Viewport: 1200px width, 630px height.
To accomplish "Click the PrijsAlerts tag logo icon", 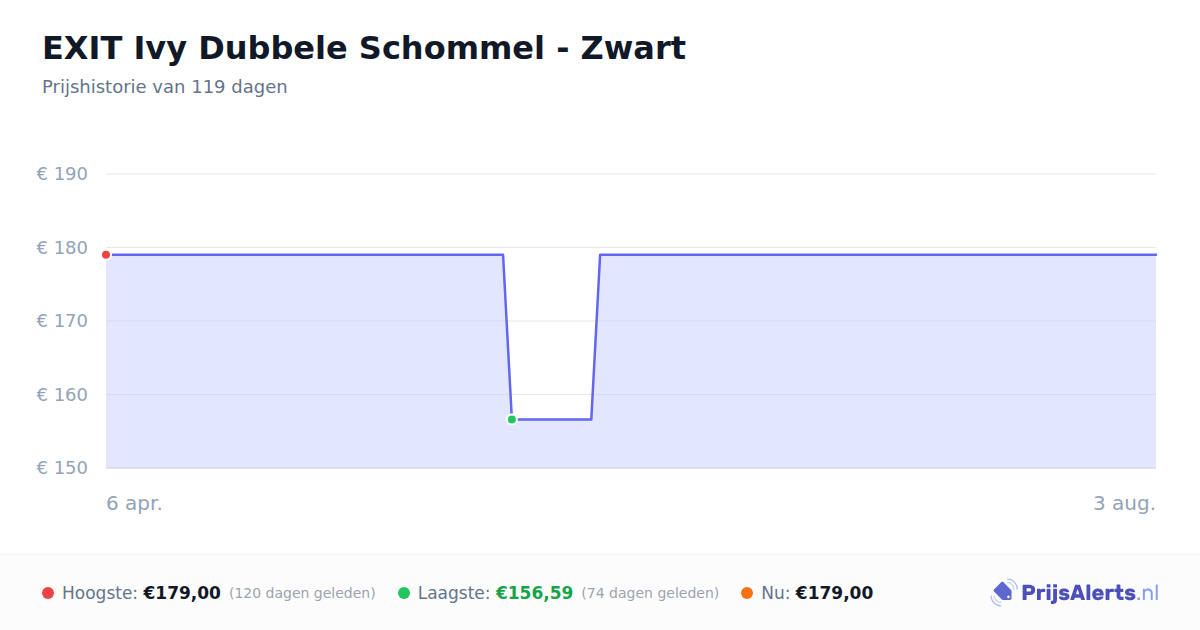I will [x=1003, y=593].
